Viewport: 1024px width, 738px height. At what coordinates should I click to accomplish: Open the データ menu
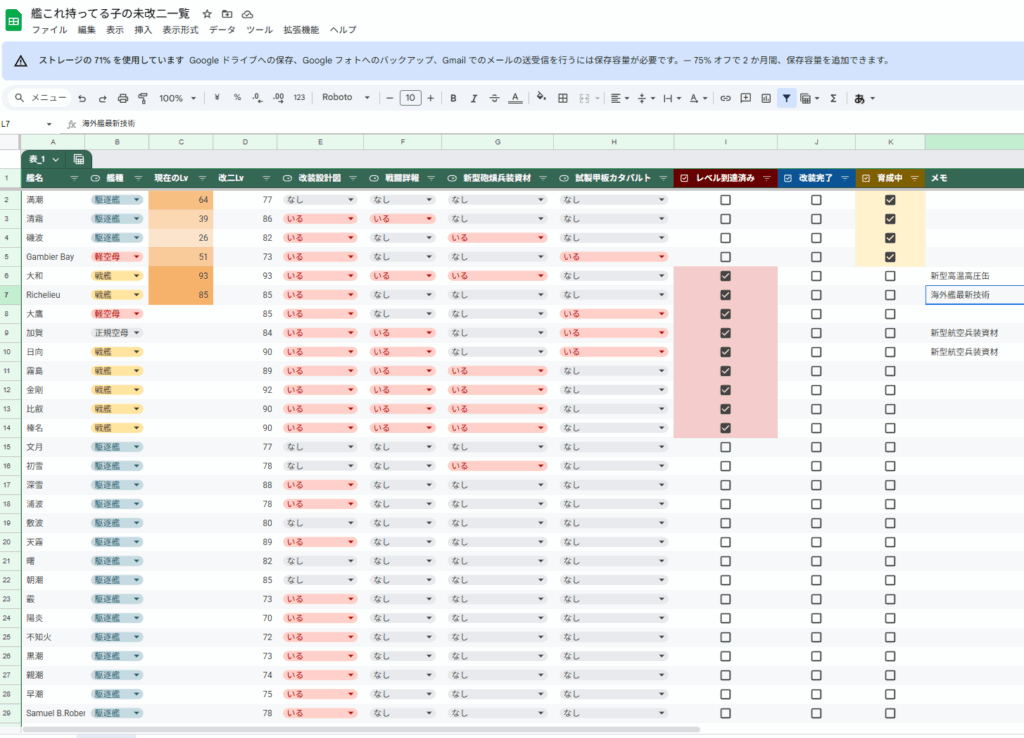click(222, 30)
